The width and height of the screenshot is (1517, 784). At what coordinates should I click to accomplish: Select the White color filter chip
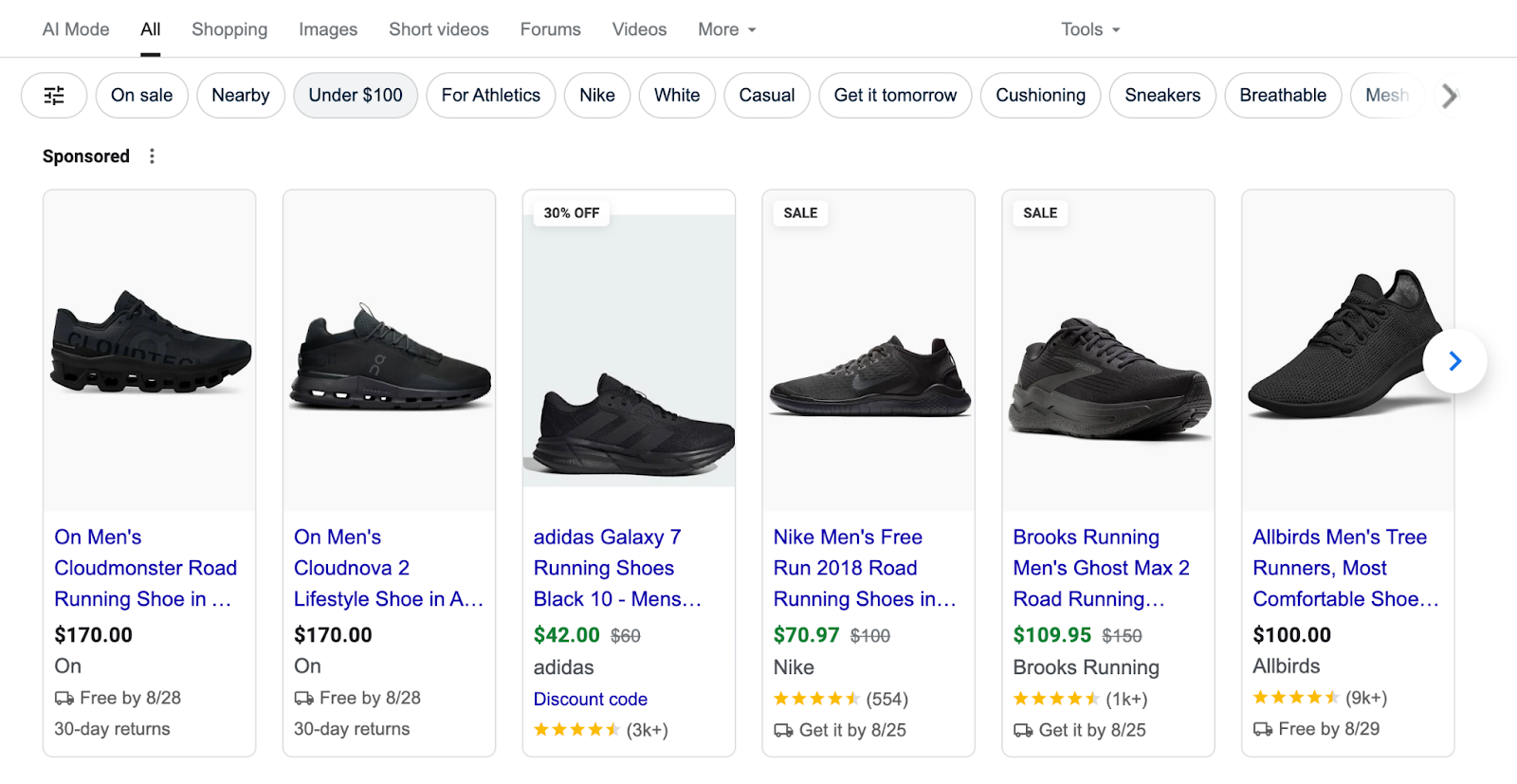[x=677, y=96]
